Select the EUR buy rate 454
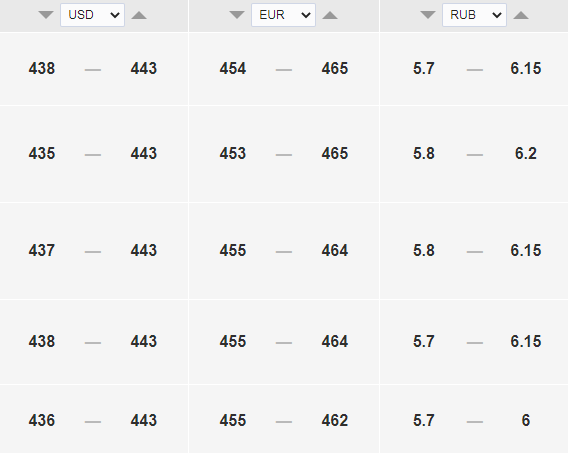Screen dimensions: 568x453 [233, 68]
